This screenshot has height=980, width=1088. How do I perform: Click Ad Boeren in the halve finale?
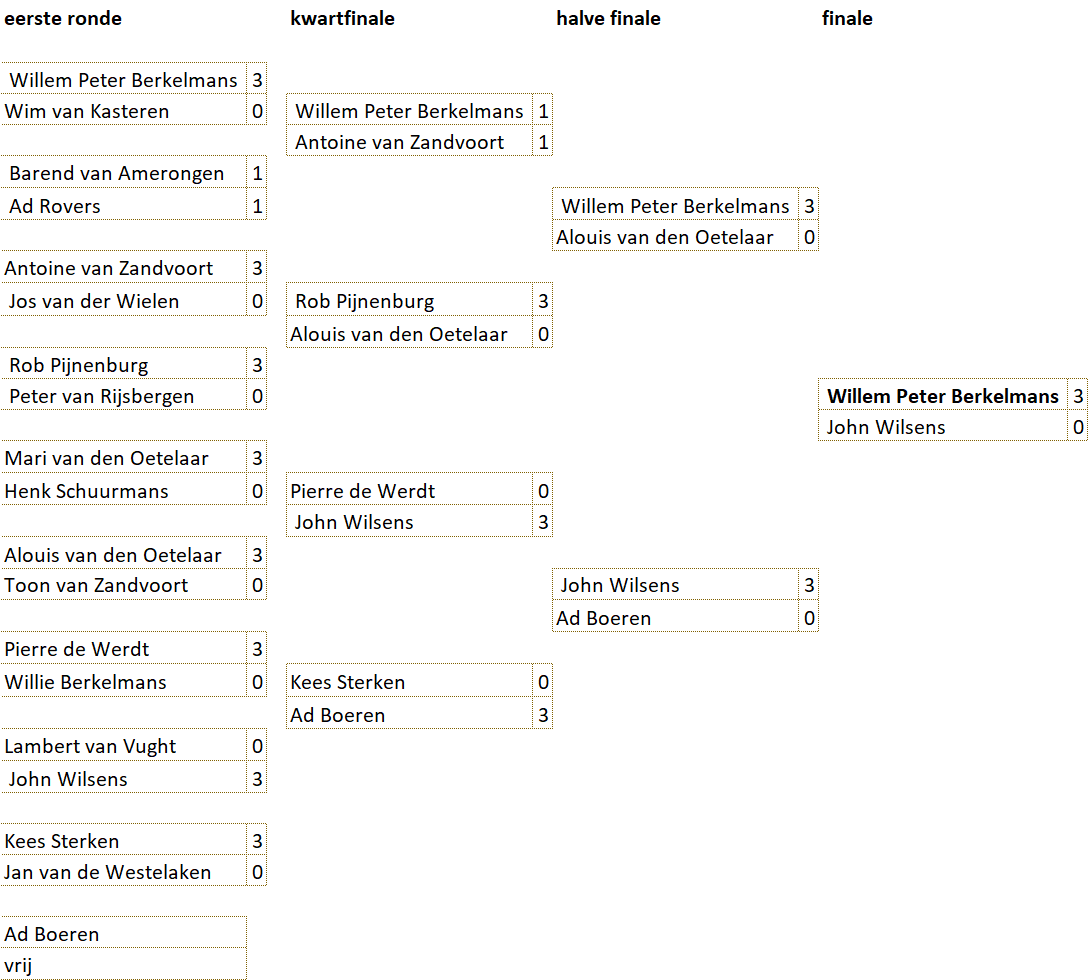(604, 618)
